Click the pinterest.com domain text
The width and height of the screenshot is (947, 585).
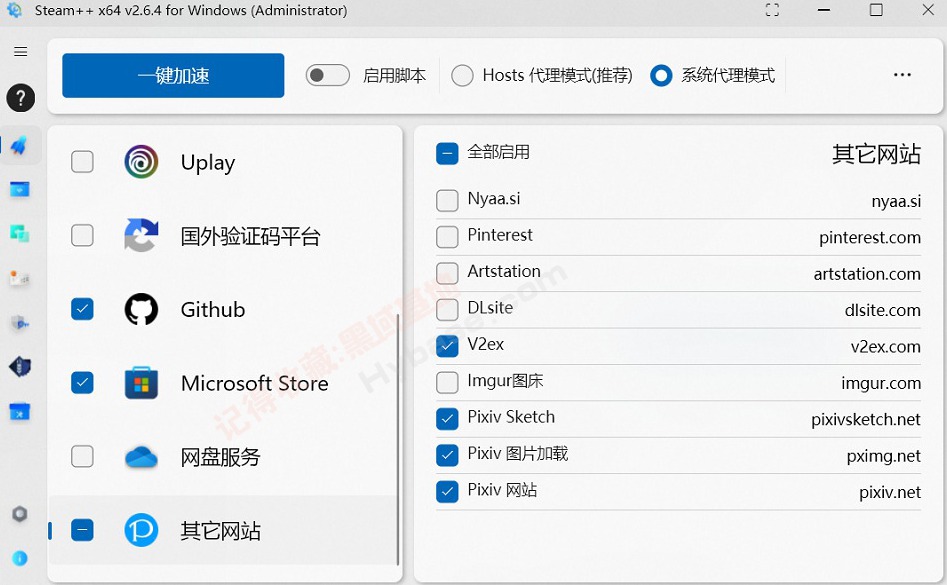870,237
